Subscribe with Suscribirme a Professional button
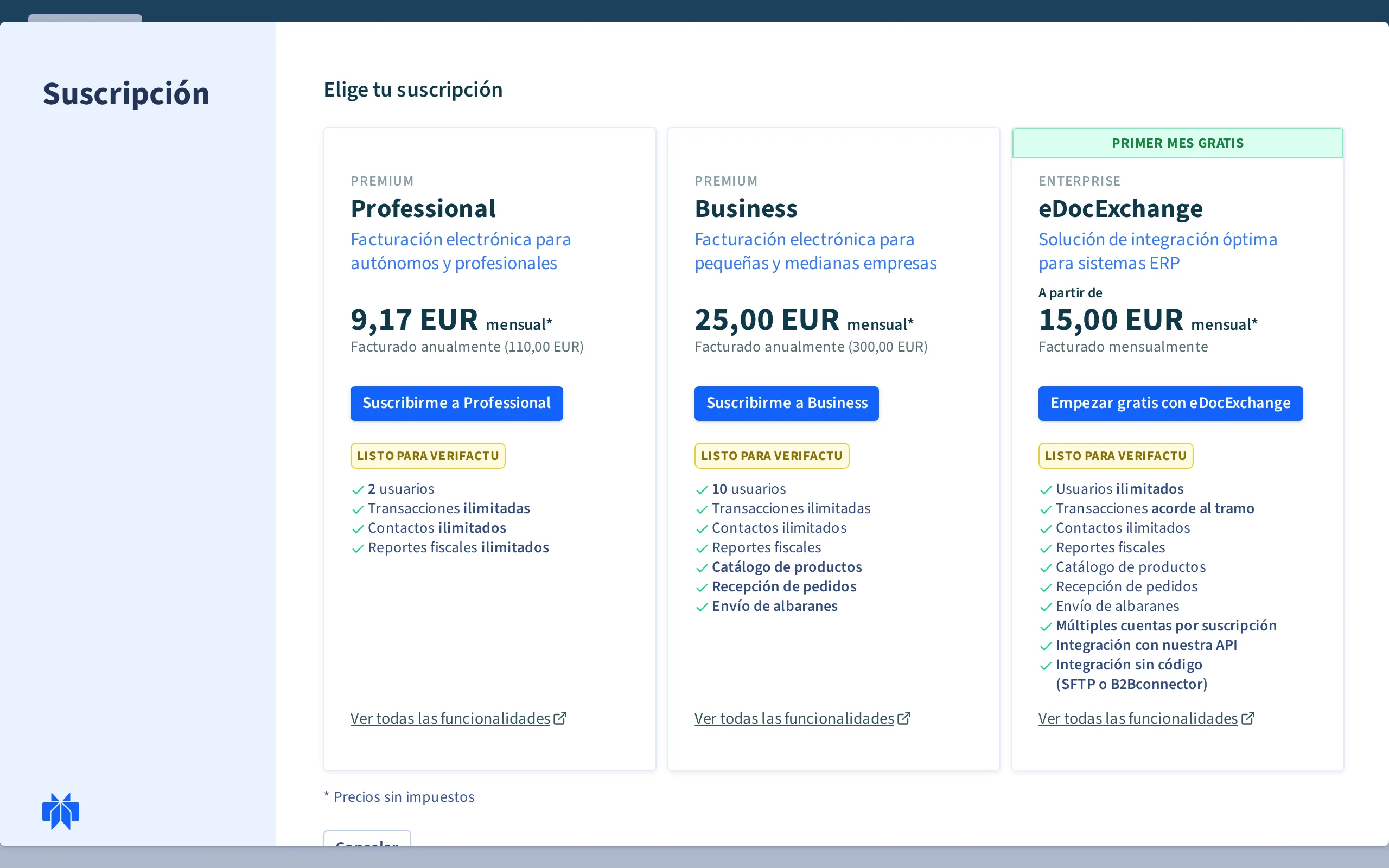1389x868 pixels. (456, 403)
